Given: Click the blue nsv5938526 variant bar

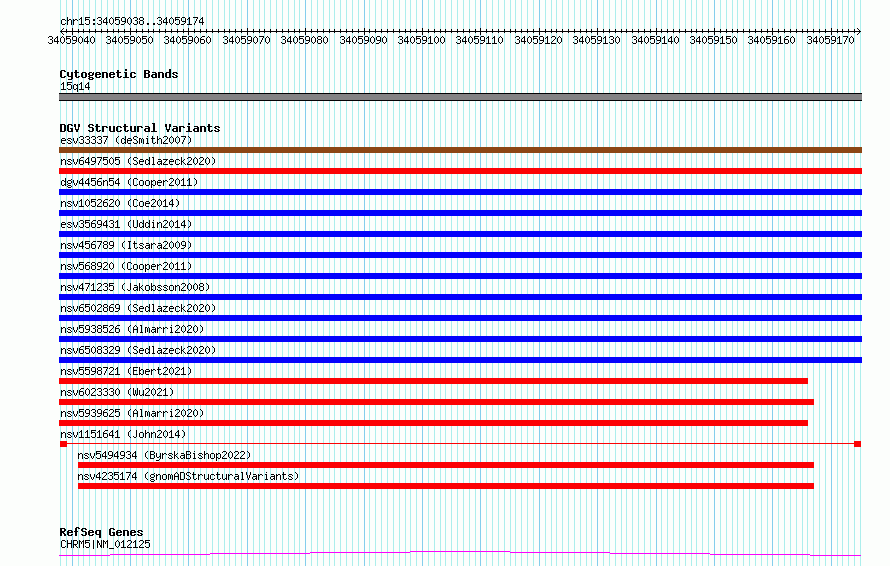Looking at the screenshot, I should (x=460, y=339).
